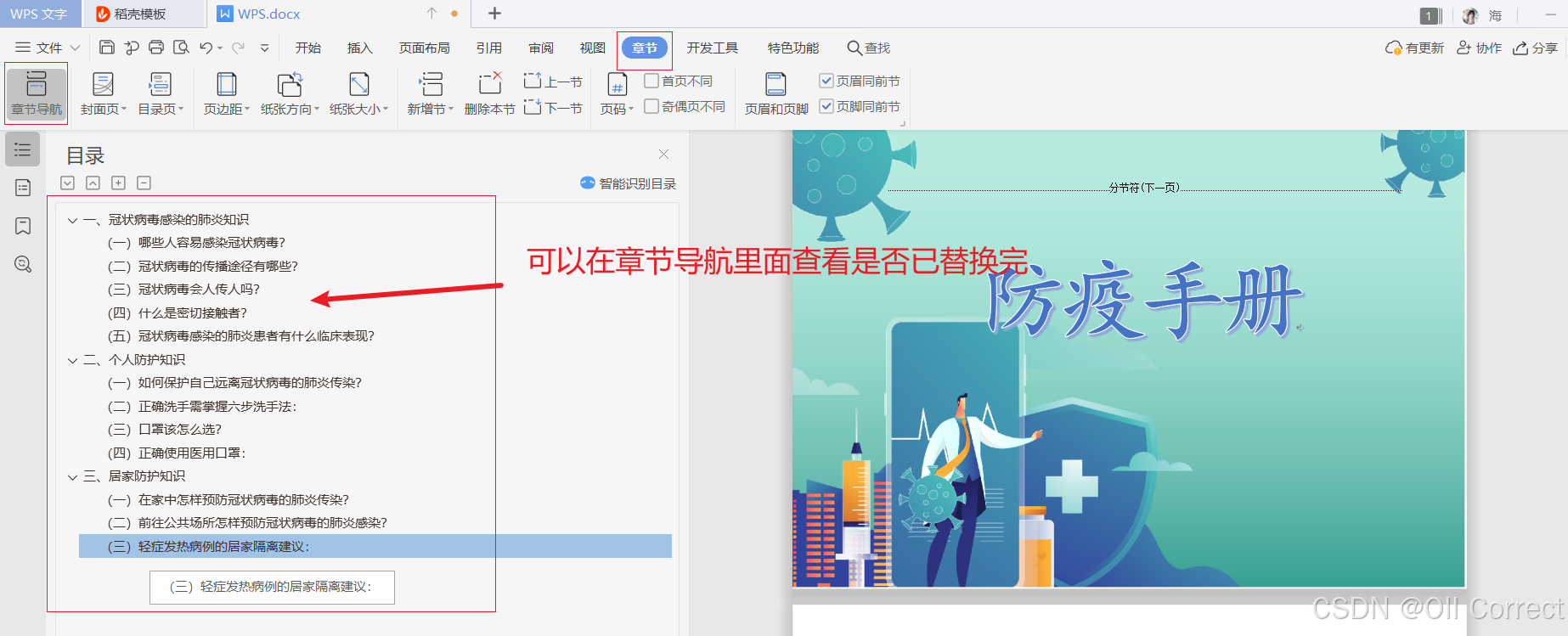The height and width of the screenshot is (636, 1568).
Task: Select heading (三) 口罩该怎么选?
Action: coord(165,430)
